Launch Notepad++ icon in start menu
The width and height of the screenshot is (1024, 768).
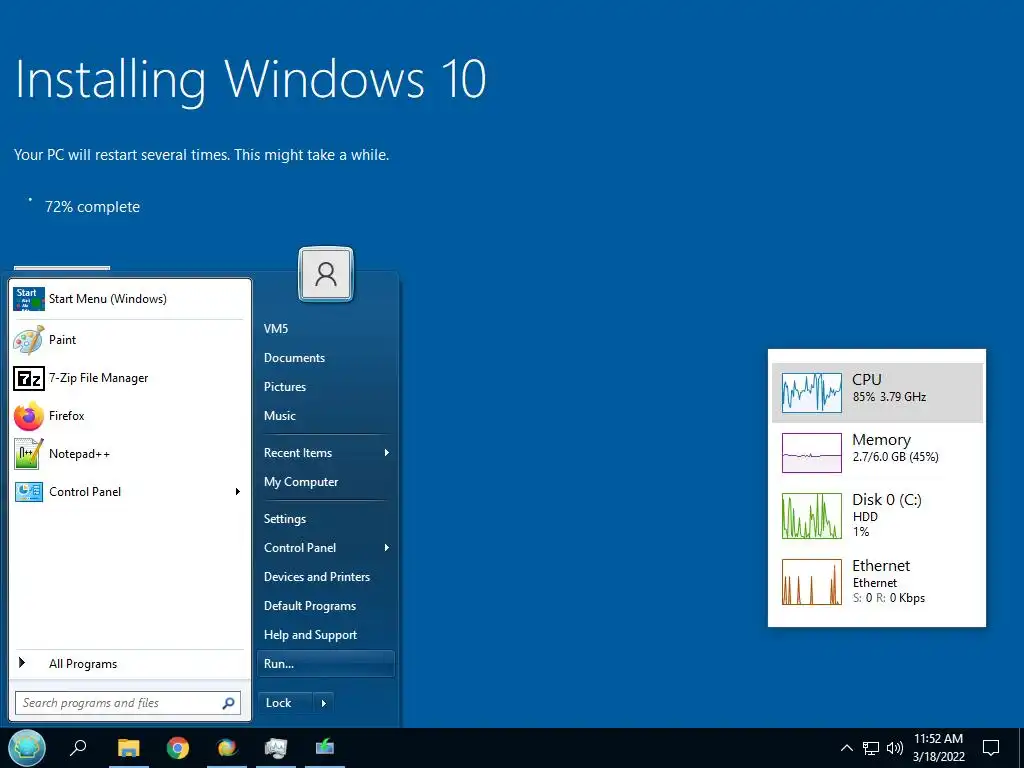pos(29,454)
